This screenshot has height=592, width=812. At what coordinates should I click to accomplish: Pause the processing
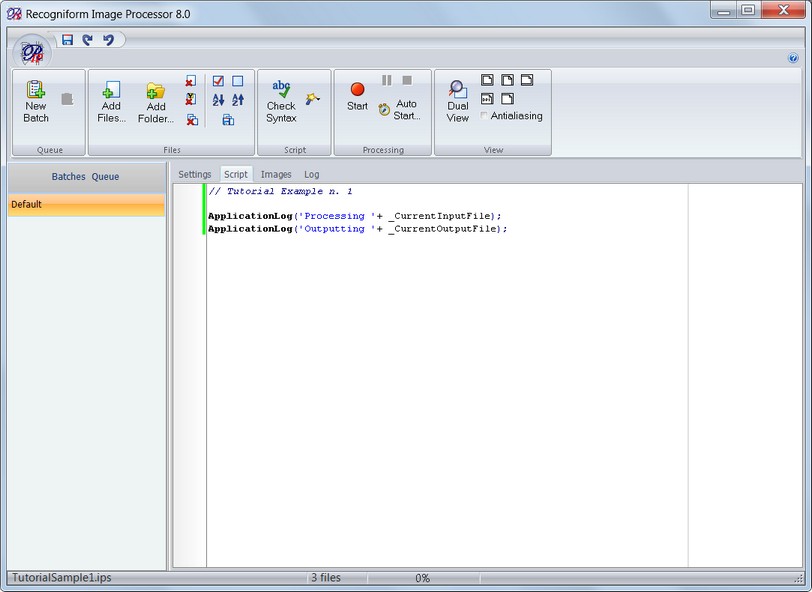pos(387,80)
